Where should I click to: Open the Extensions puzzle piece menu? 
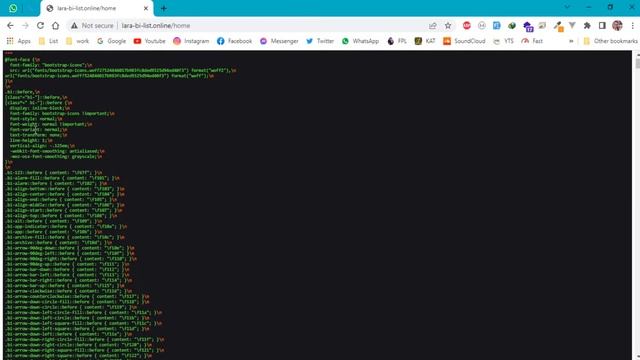pyautogui.click(x=587, y=25)
